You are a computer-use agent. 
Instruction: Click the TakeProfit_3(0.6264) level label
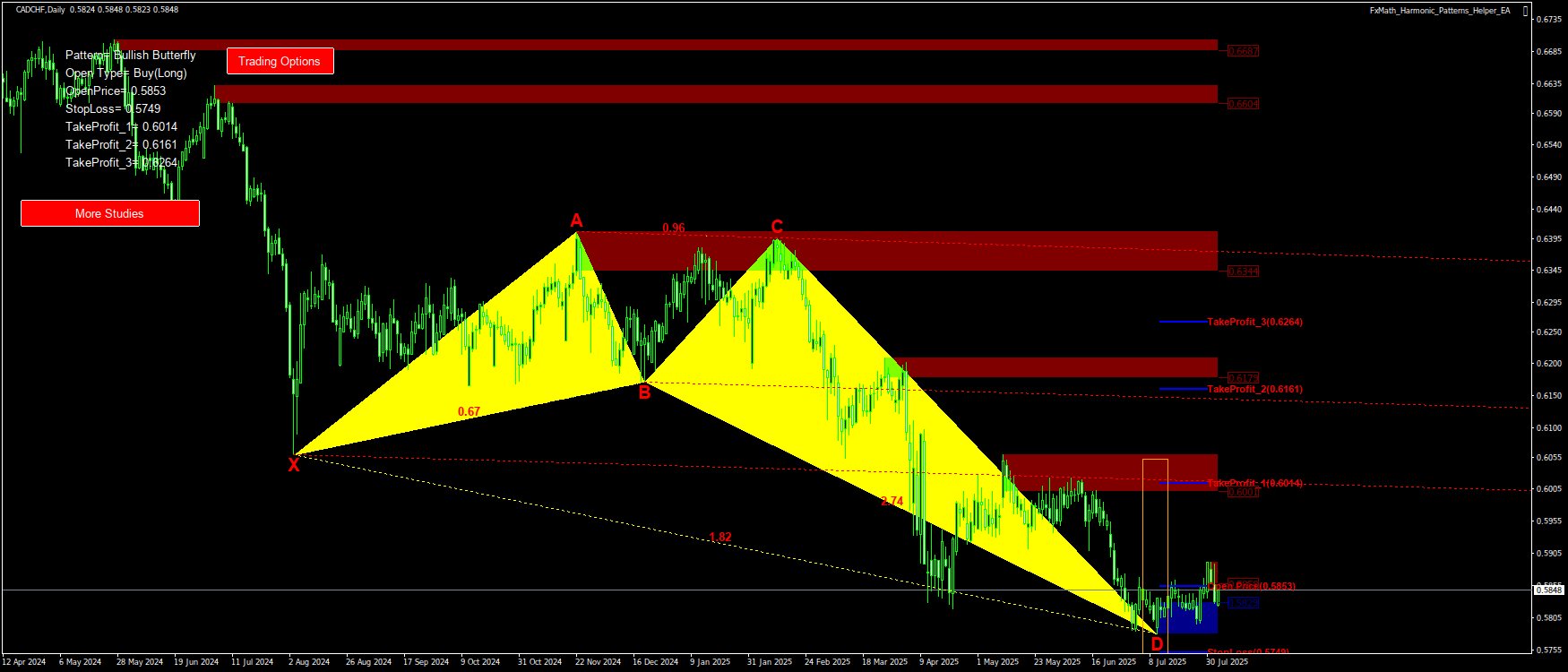pos(1254,322)
